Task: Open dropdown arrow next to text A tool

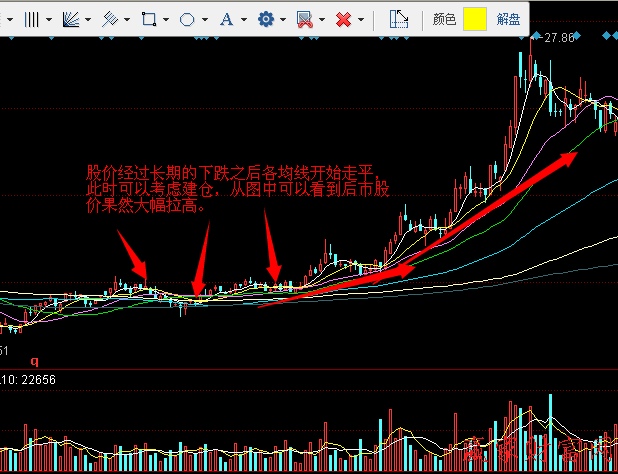Action: pyautogui.click(x=243, y=19)
